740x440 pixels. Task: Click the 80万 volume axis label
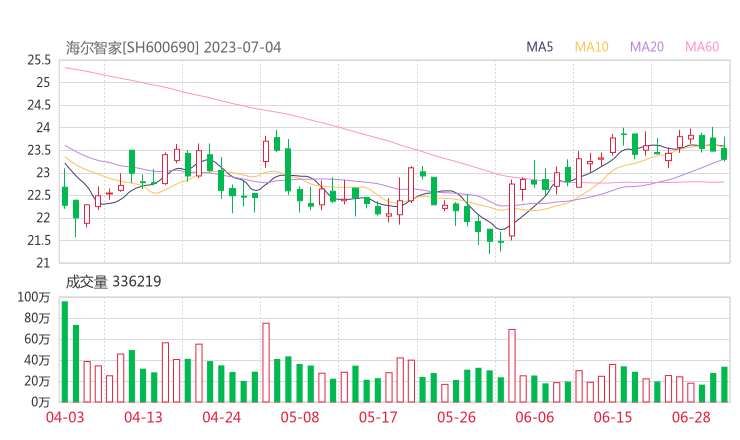tap(37, 318)
